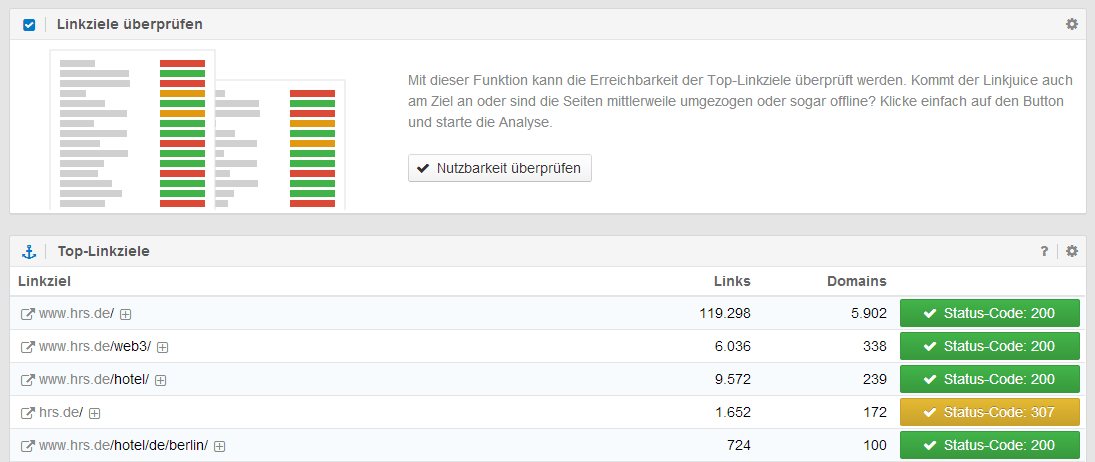Viewport: 1095px width, 462px height.
Task: Click the Linkziel column header
Action: (44, 281)
